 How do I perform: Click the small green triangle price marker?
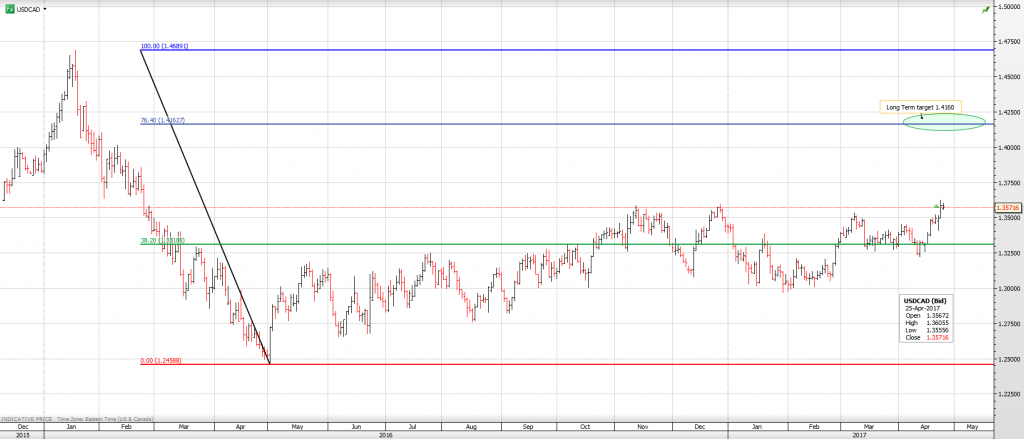coord(935,206)
